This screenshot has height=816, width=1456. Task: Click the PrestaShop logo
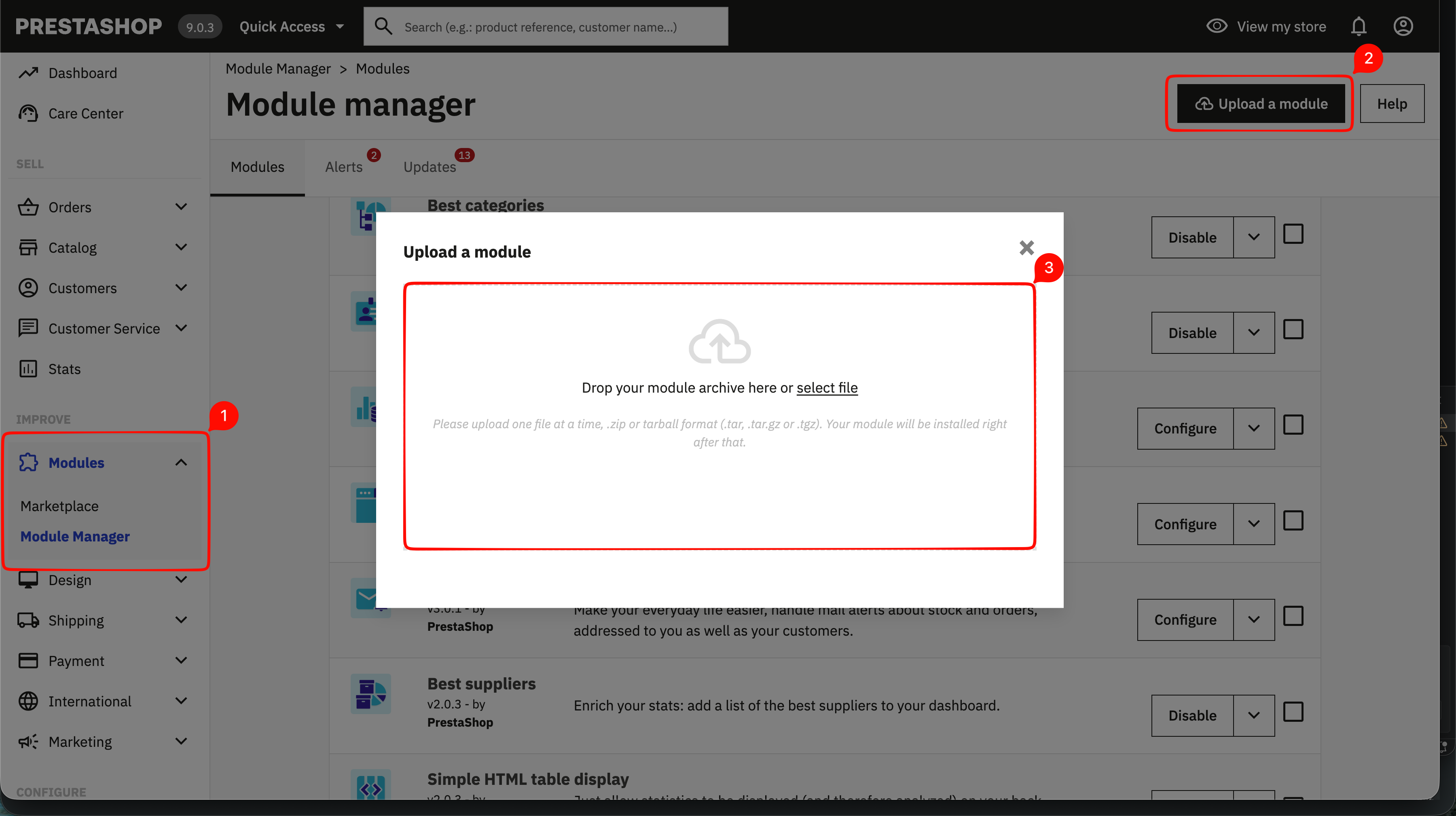point(89,27)
